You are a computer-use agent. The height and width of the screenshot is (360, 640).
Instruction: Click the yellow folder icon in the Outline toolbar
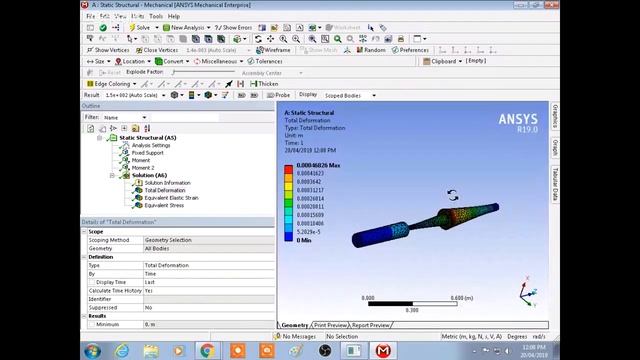click(x=136, y=128)
